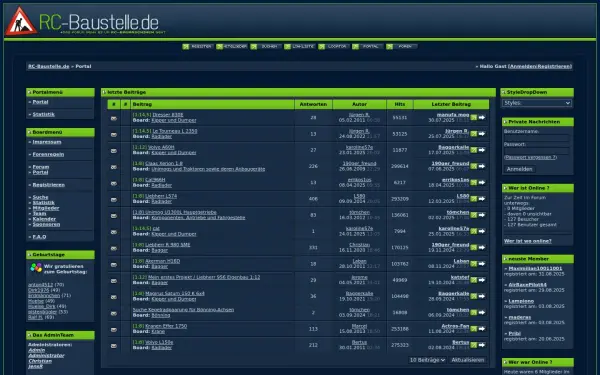Open board Unimogs und Traktoren sowie deren Anbaugeräte
This screenshot has width=600, height=375.
pos(208,169)
